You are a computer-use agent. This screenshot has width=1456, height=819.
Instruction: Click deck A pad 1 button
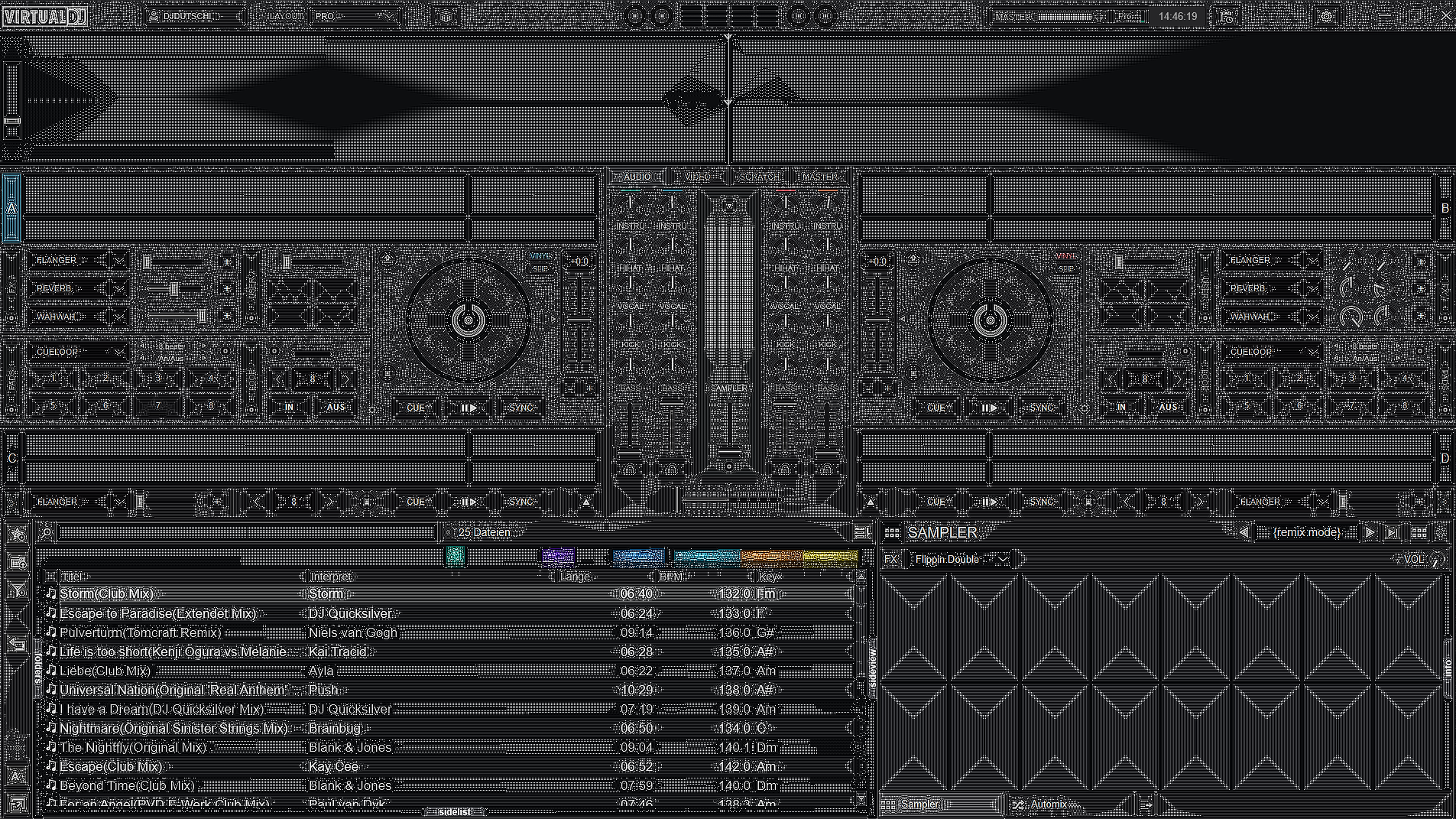point(52,379)
